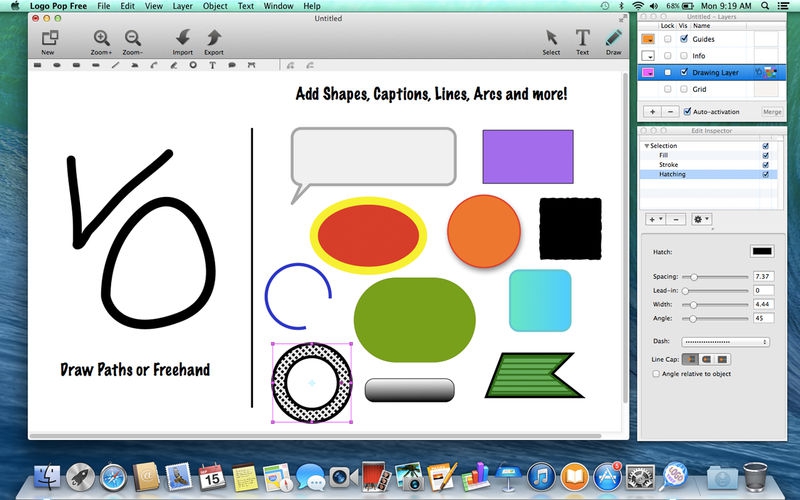Image resolution: width=800 pixels, height=500 pixels.
Task: Pick the Draw pencil tool
Action: tap(613, 38)
